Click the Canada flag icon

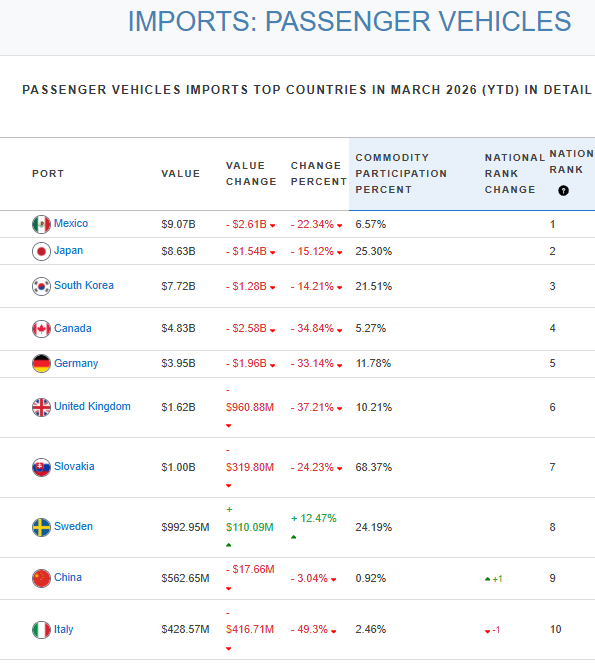41,329
